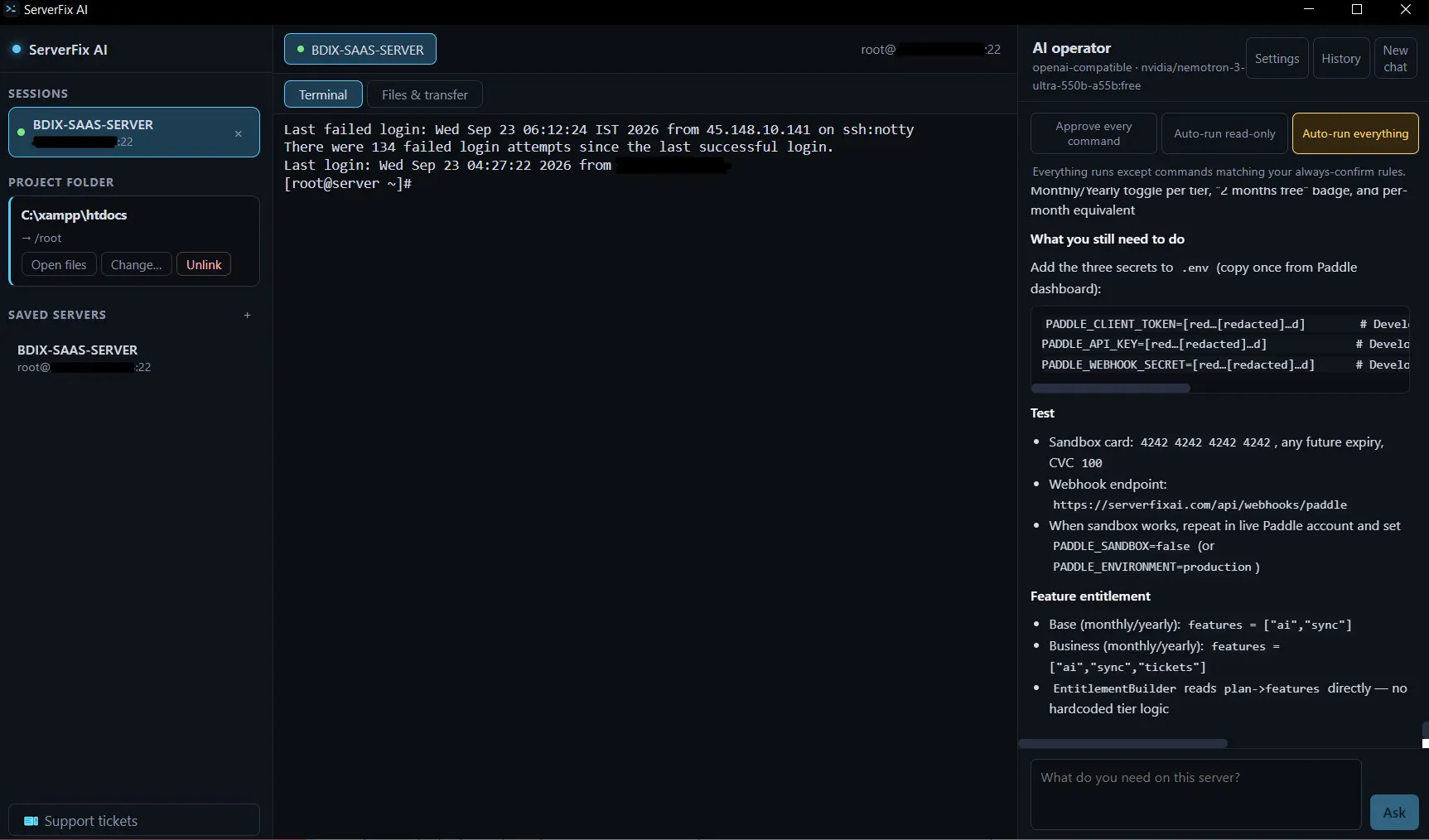
Task: Click the 'There were 134 failed login attempts' line
Action: [558, 147]
